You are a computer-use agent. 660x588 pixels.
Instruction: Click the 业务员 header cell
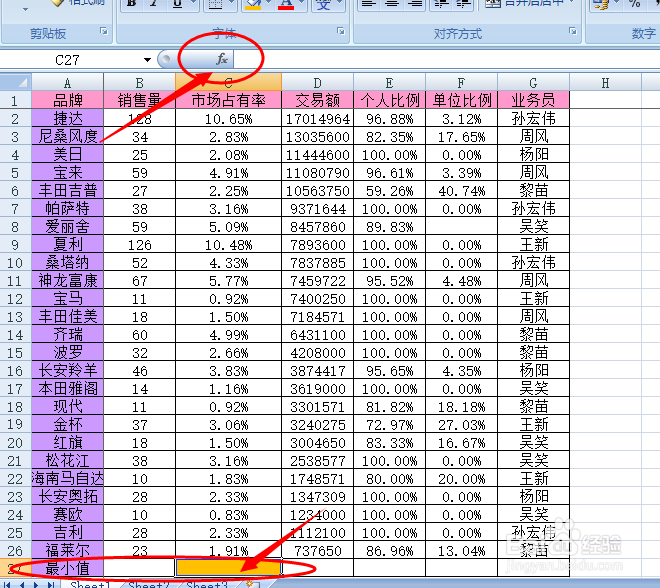pyautogui.click(x=533, y=100)
